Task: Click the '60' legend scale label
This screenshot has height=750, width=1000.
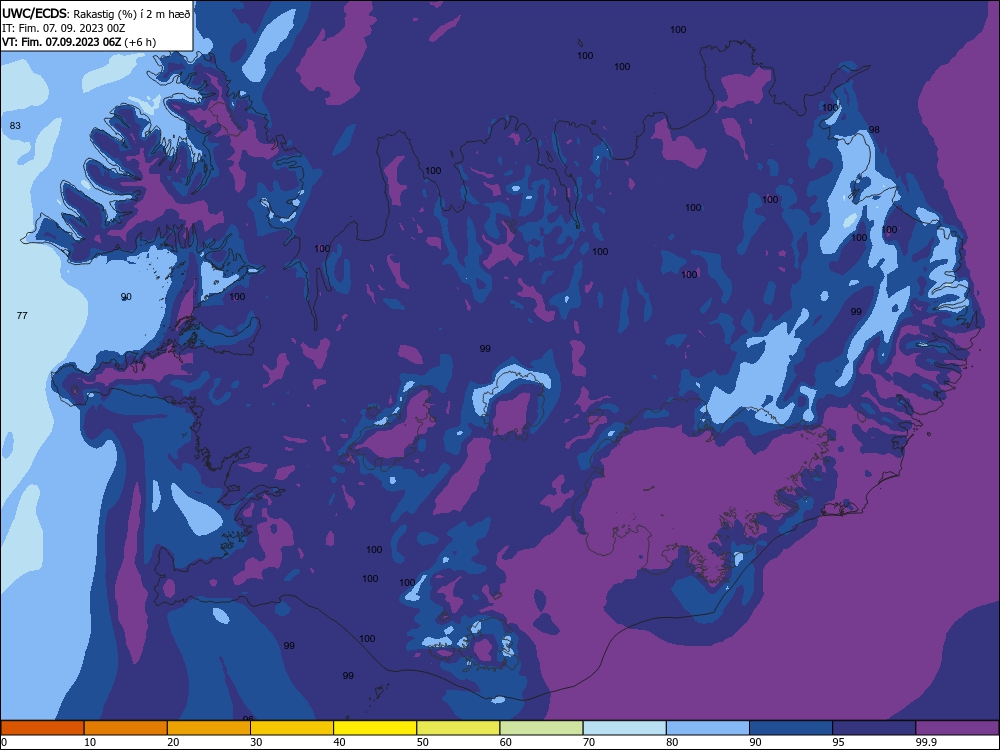Action: click(506, 742)
